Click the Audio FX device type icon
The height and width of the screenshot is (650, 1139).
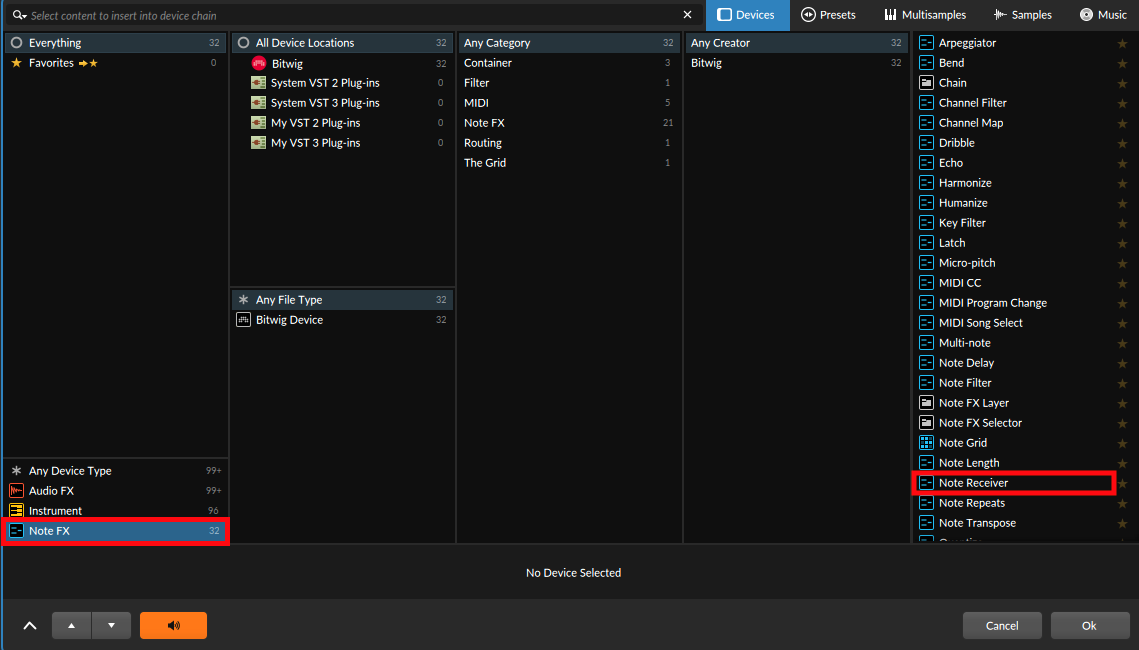16,491
